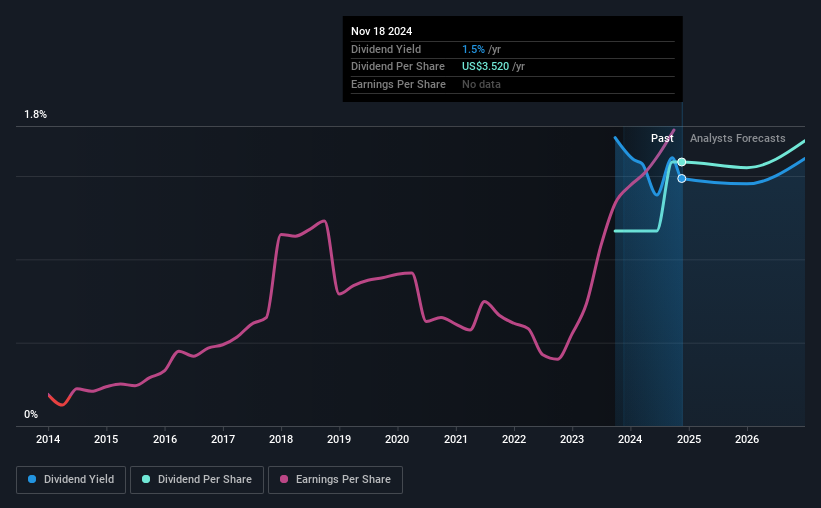Toggle the Earnings Per Share legend series
This screenshot has height=508, width=821.
(335, 480)
